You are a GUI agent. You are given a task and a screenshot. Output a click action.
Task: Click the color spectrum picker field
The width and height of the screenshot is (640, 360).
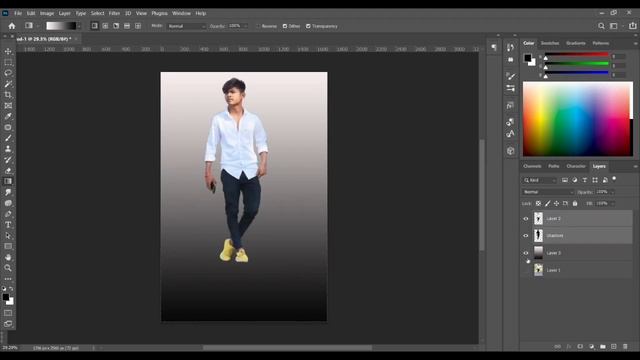pos(578,119)
